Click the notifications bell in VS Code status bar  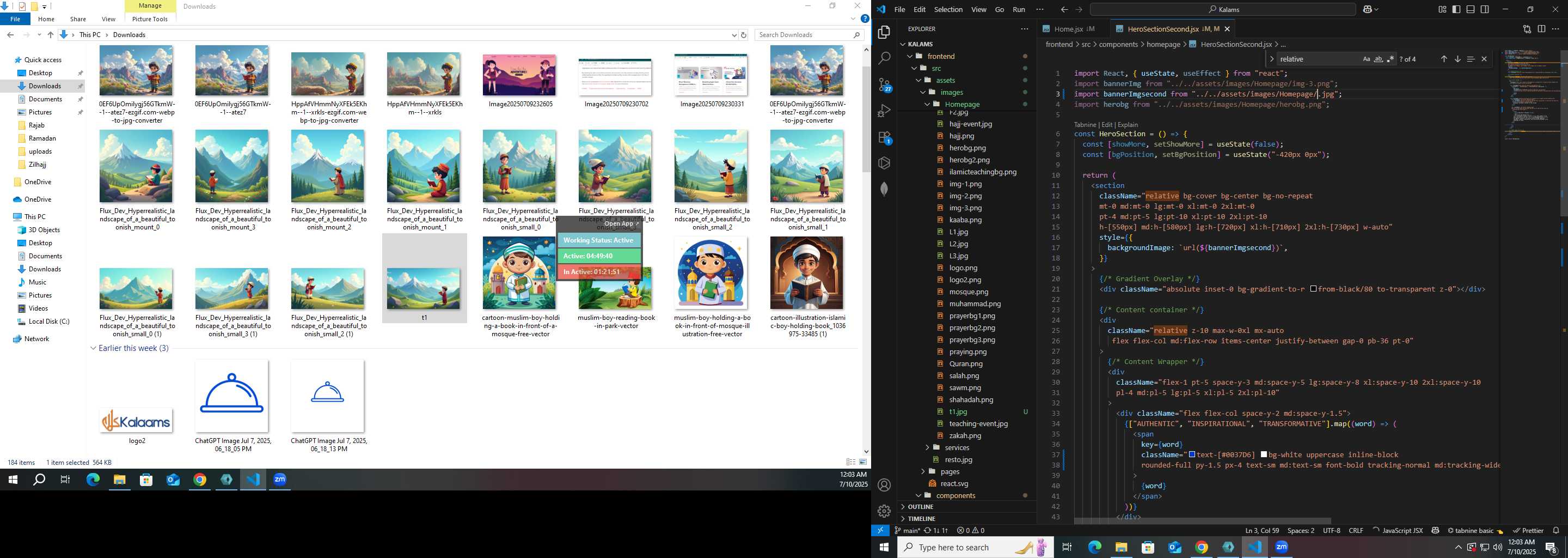coord(1556,531)
